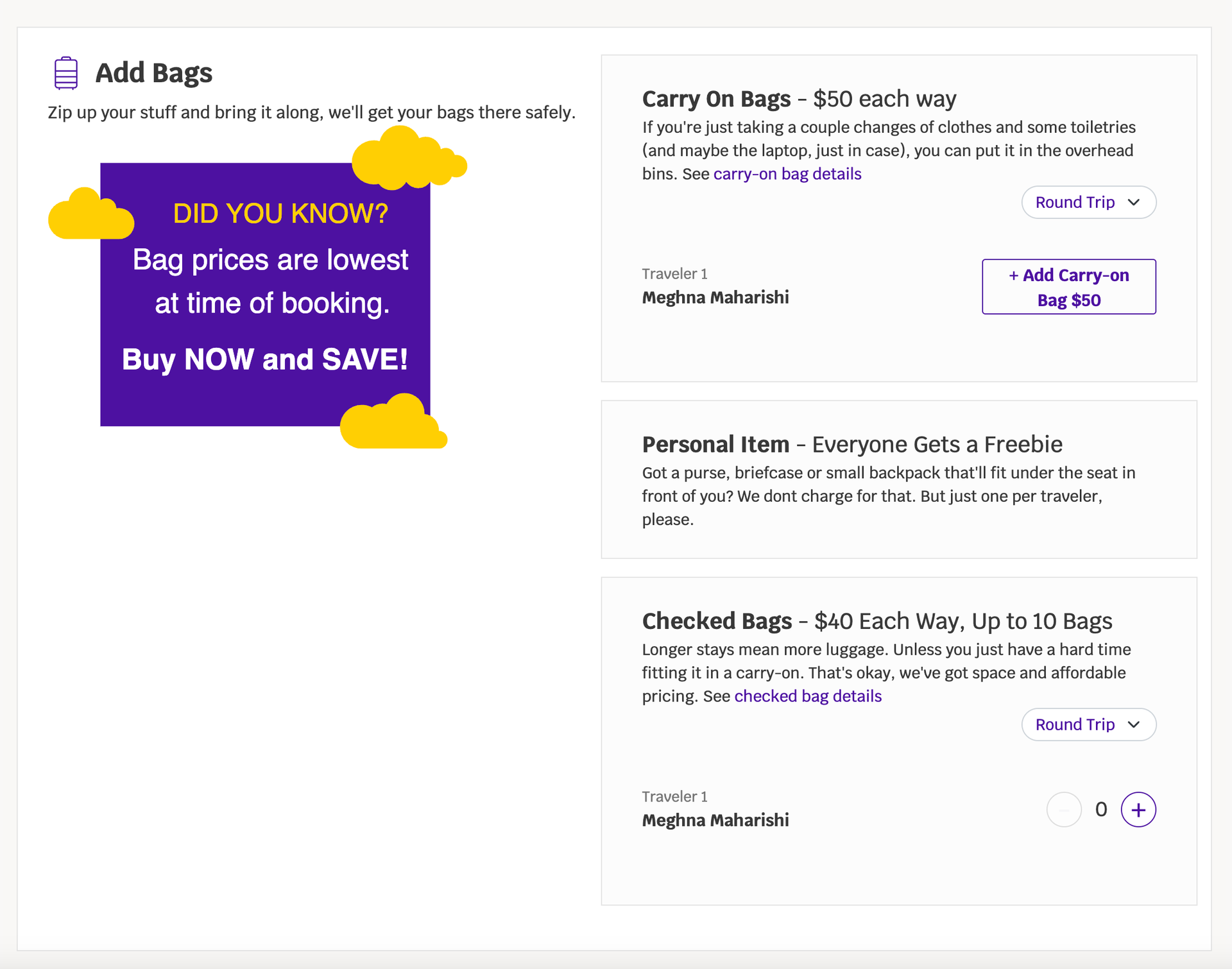
Task: Click Traveler 1 label in Checked Bags section
Action: tap(674, 796)
